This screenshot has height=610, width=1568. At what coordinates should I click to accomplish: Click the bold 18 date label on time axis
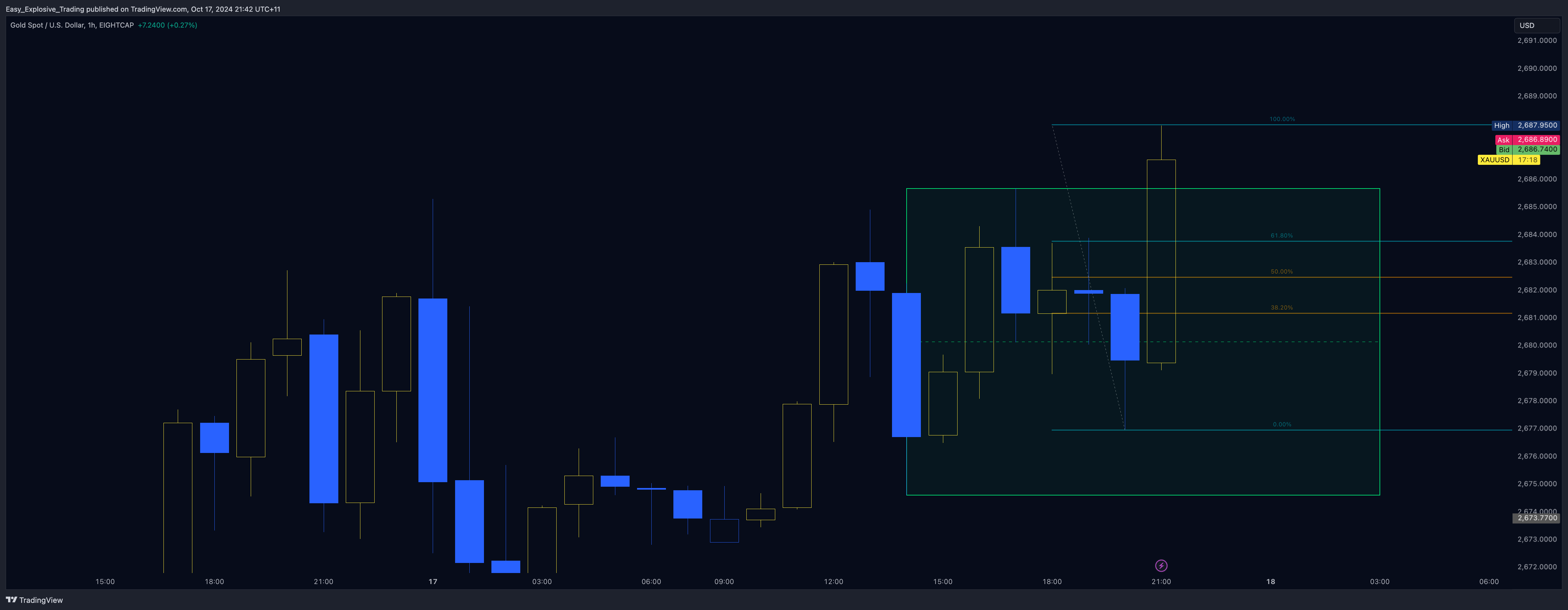coord(1270,581)
